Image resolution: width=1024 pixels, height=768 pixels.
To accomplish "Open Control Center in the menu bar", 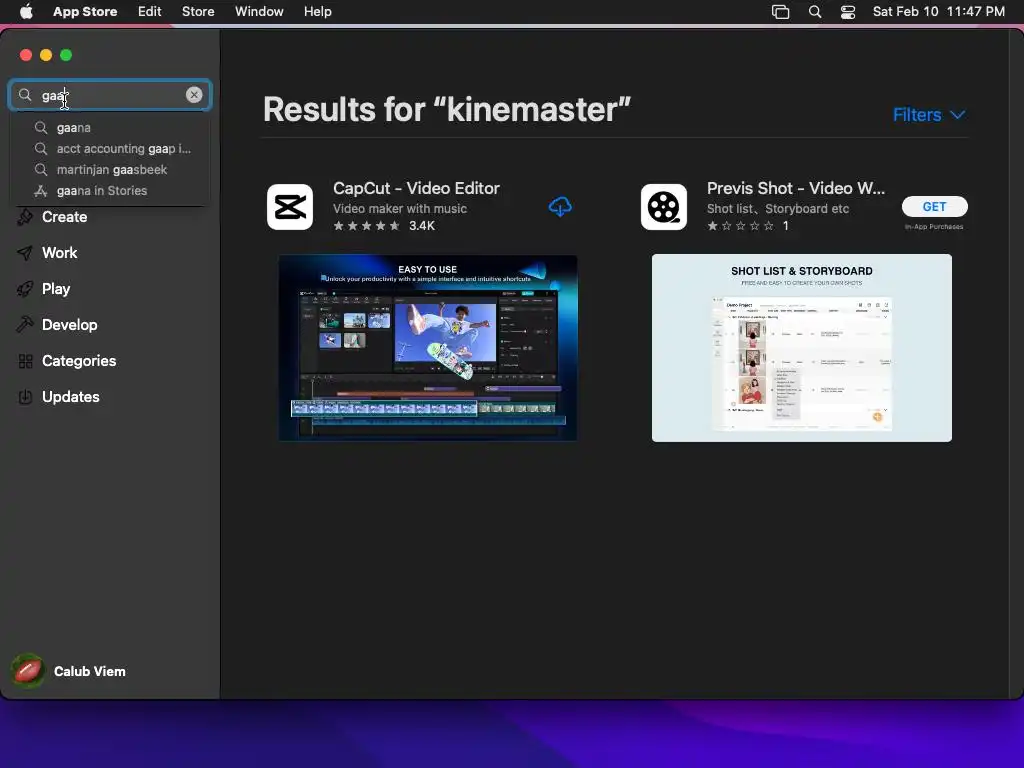I will point(848,12).
